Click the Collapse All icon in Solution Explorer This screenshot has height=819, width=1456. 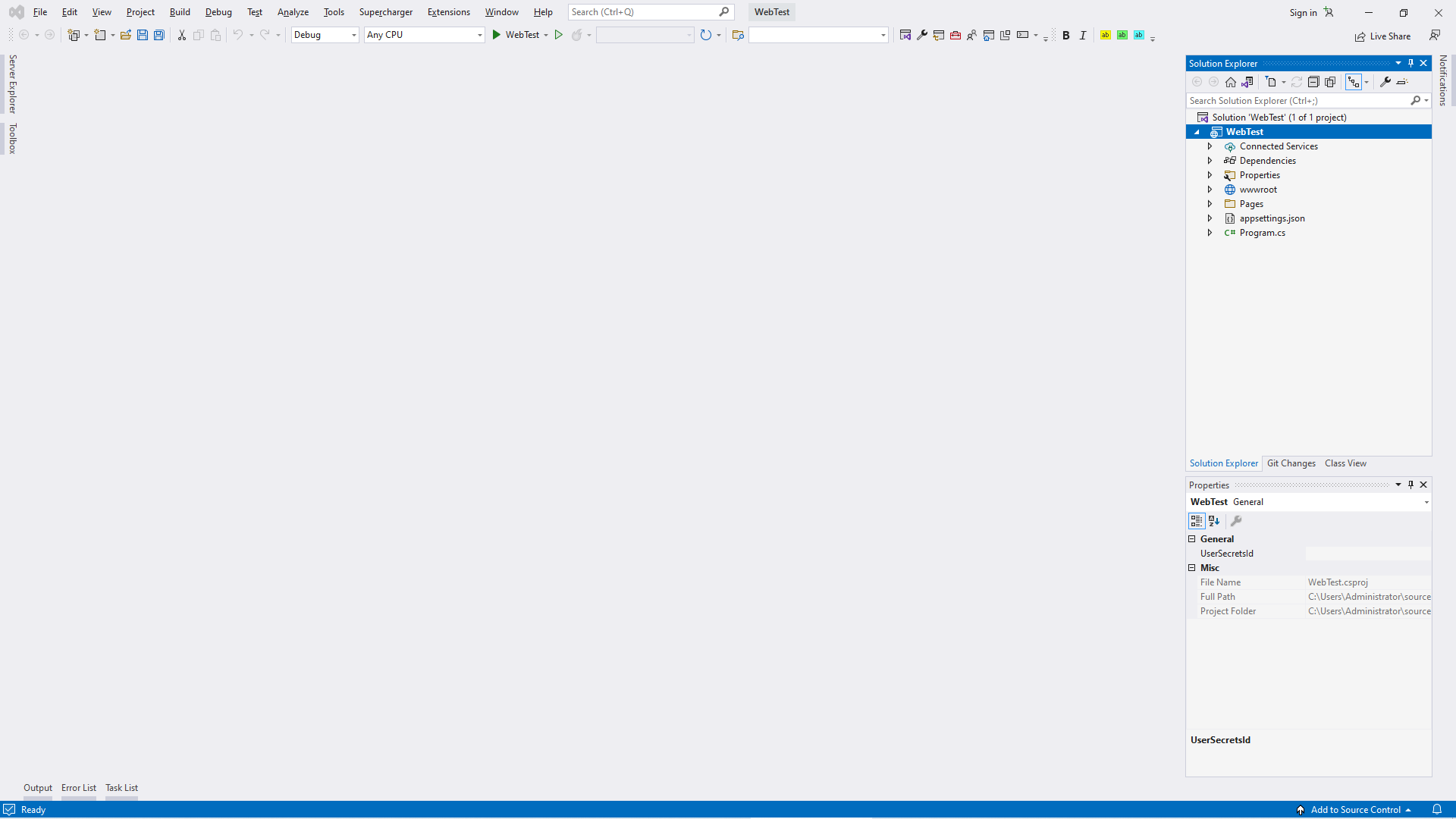click(1313, 82)
